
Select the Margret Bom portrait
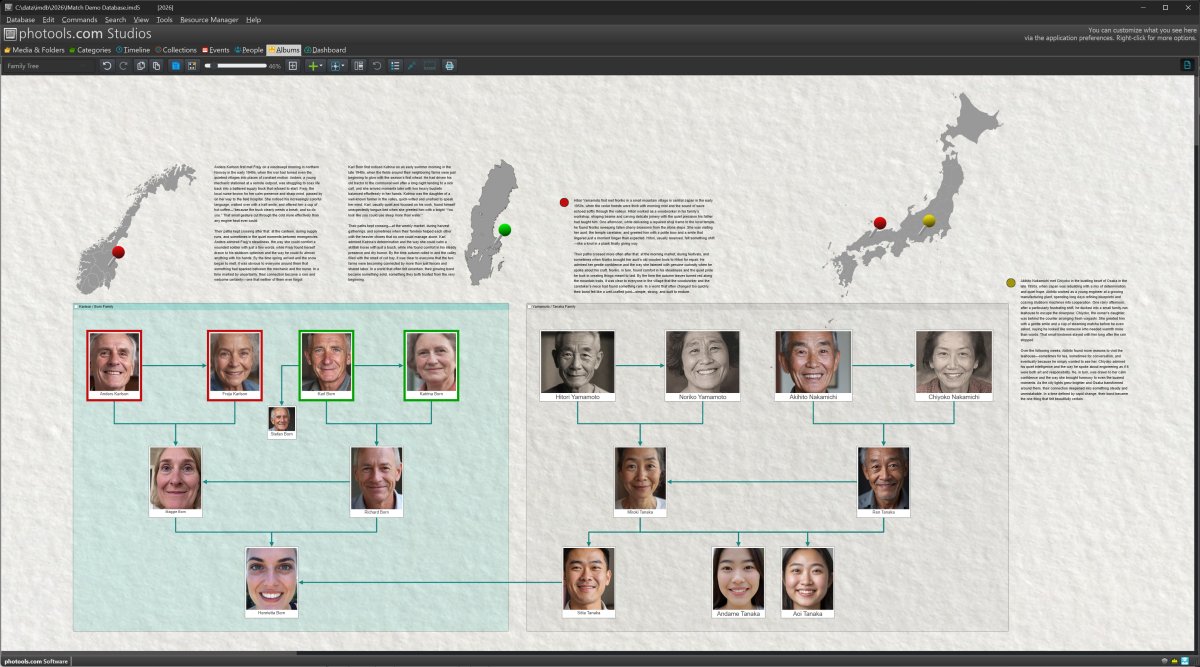175,481
